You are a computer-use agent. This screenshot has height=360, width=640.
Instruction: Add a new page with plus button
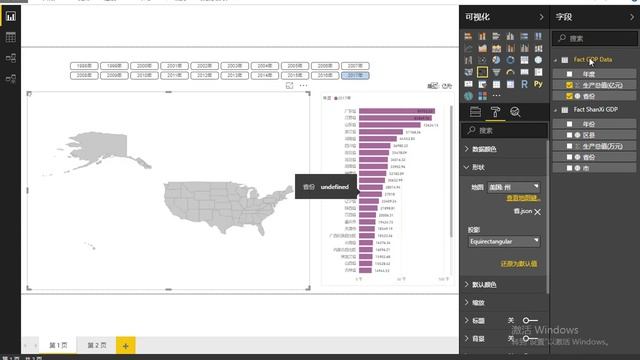coord(125,346)
